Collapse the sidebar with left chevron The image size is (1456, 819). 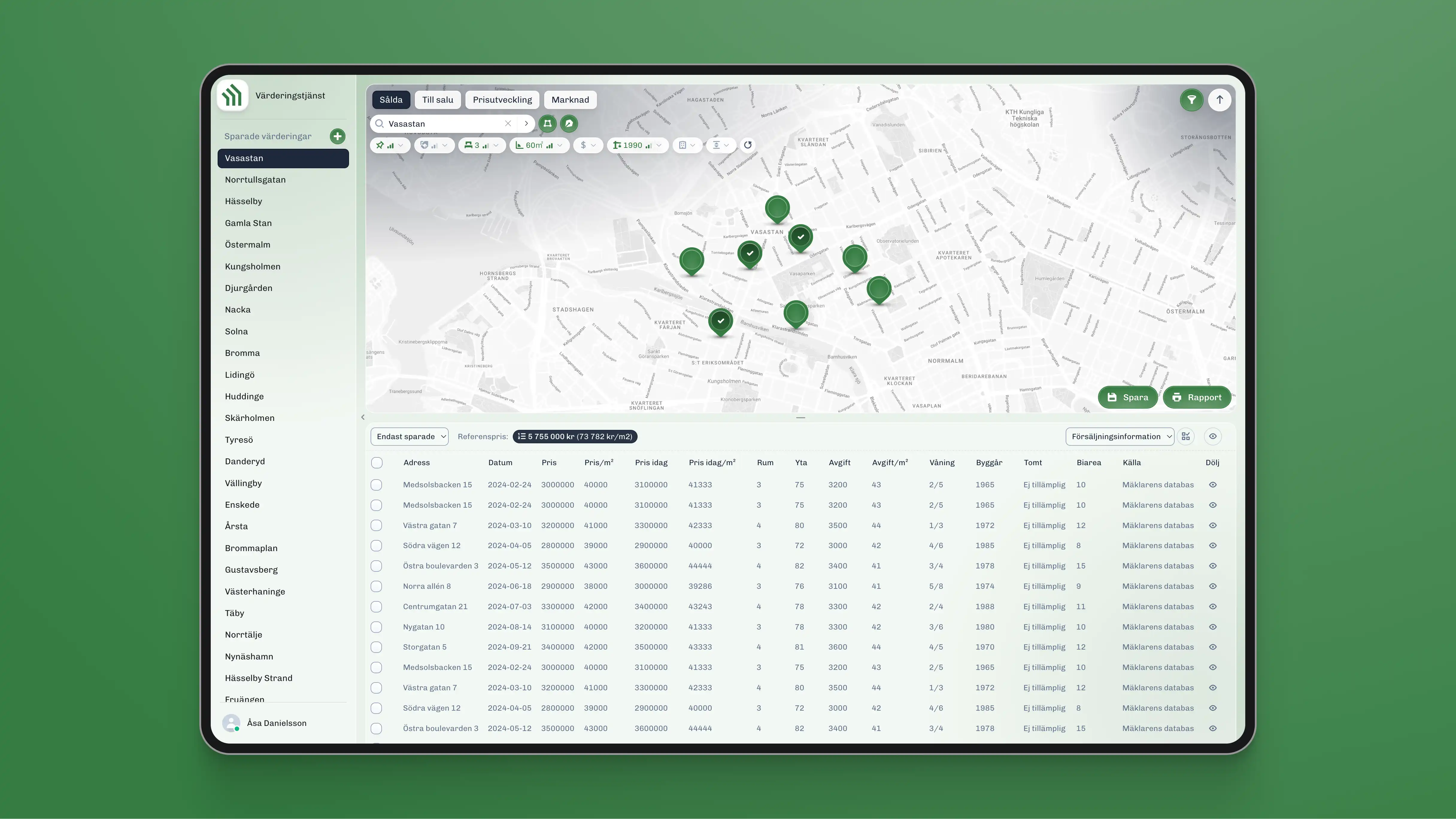(363, 417)
